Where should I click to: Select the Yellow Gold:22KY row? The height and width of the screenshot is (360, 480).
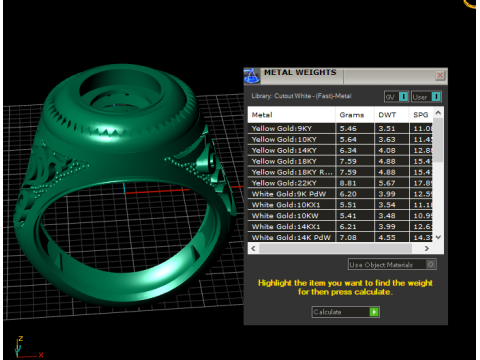point(340,183)
